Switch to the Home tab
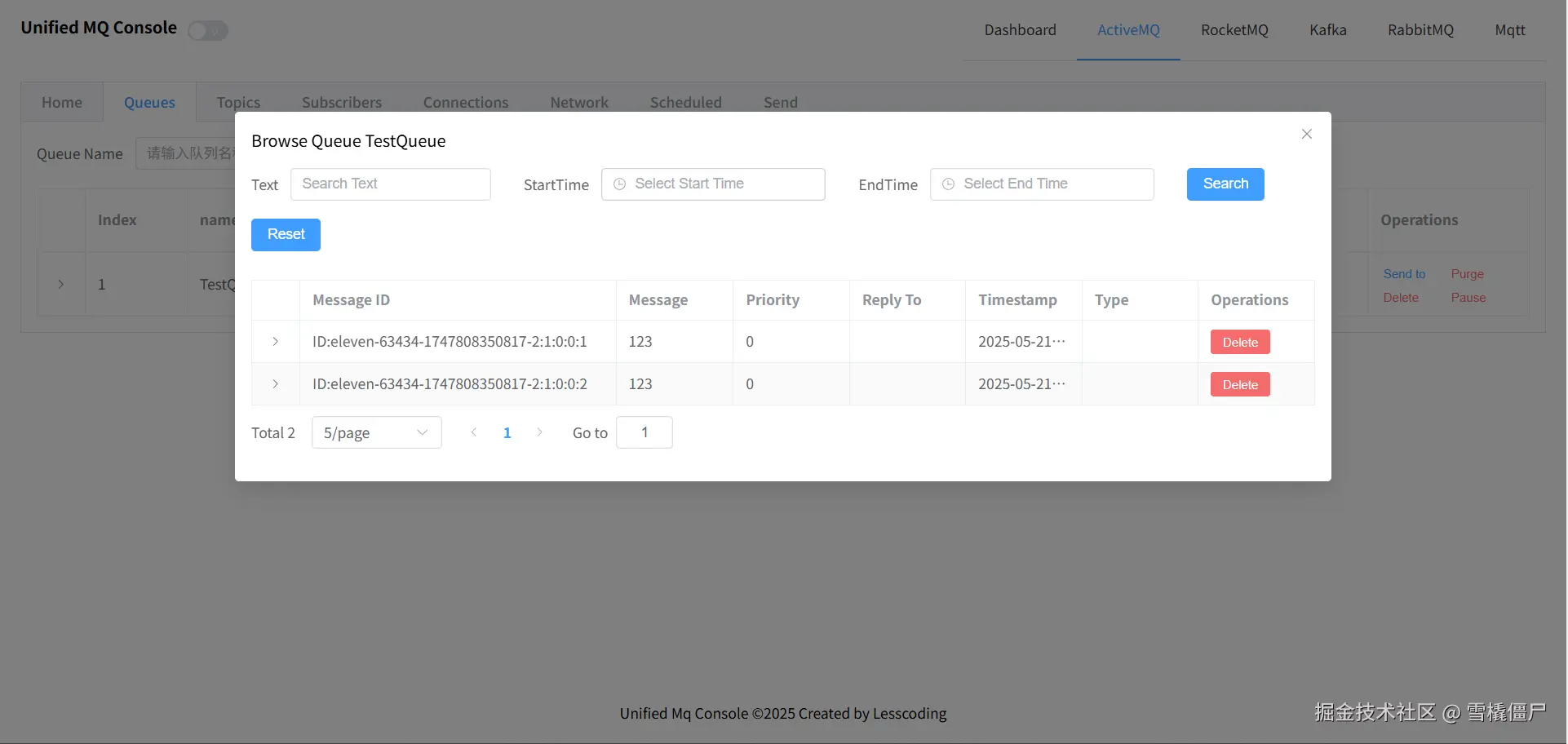1568x744 pixels. click(x=62, y=103)
